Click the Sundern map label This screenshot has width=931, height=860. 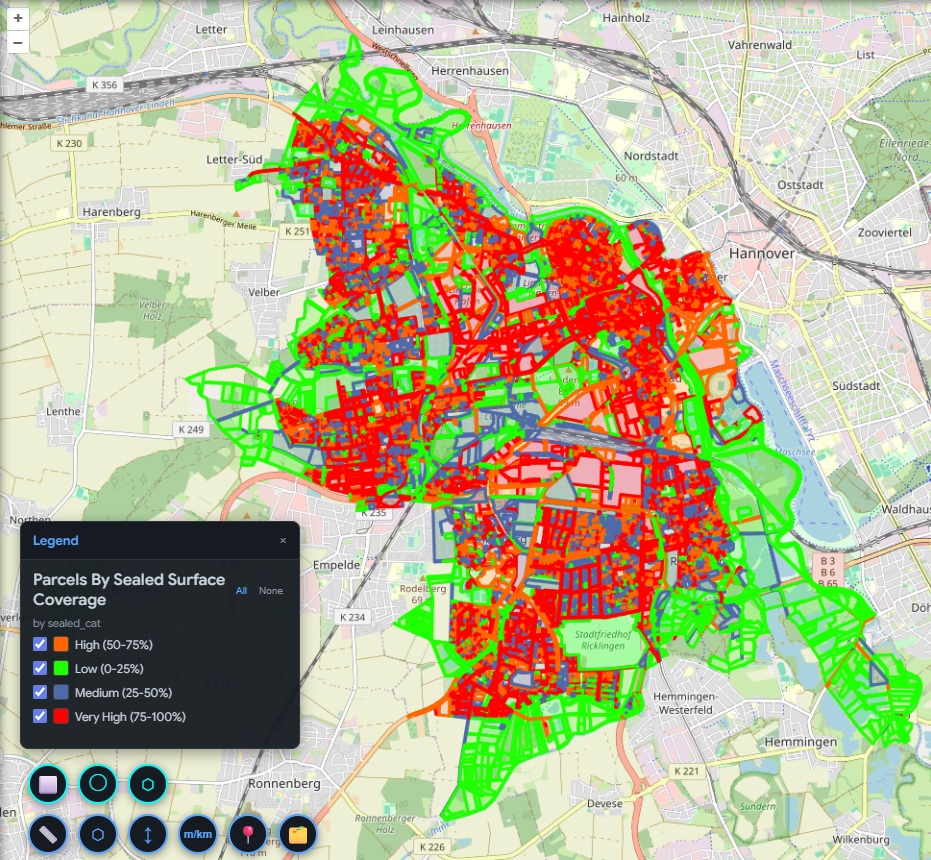pos(758,806)
